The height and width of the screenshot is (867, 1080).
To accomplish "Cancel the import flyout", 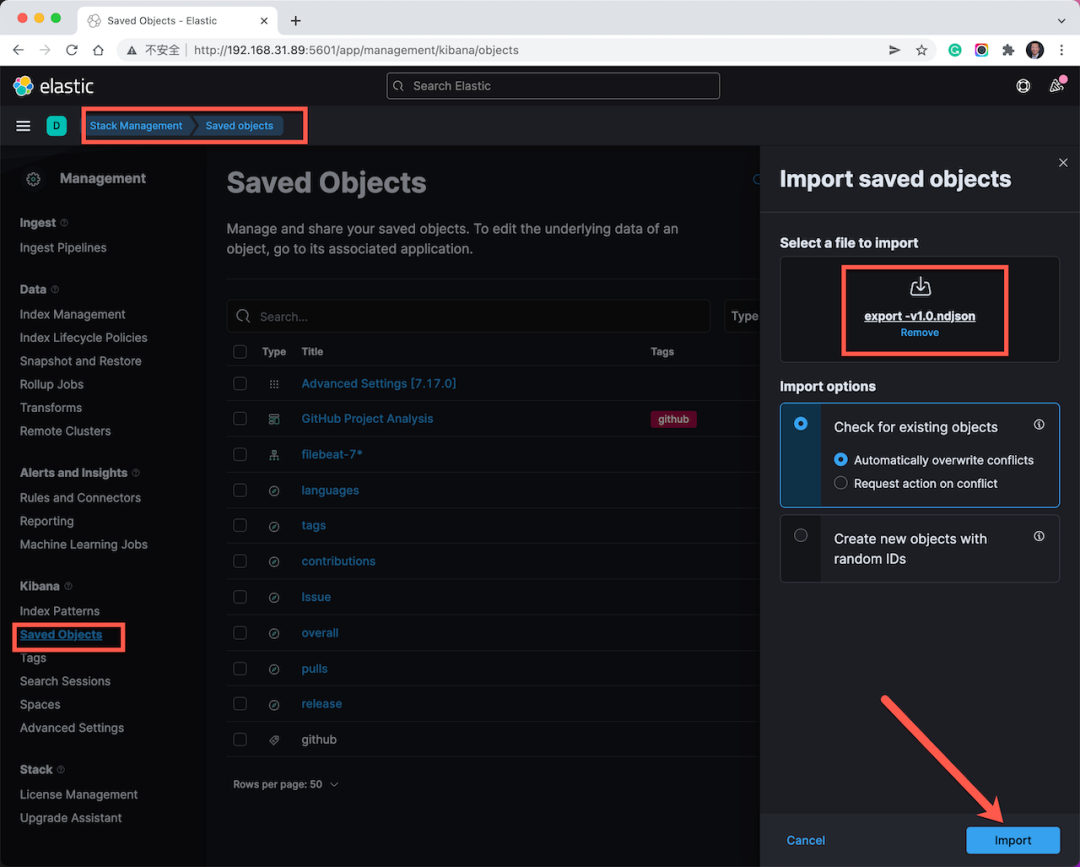I will click(x=805, y=840).
